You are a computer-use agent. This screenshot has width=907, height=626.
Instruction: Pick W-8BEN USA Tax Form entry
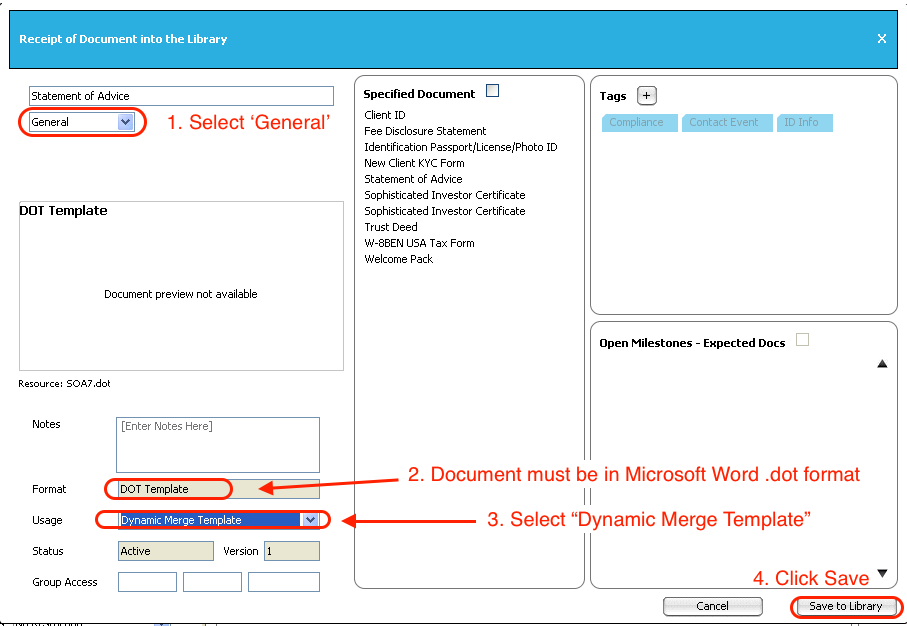coord(419,243)
